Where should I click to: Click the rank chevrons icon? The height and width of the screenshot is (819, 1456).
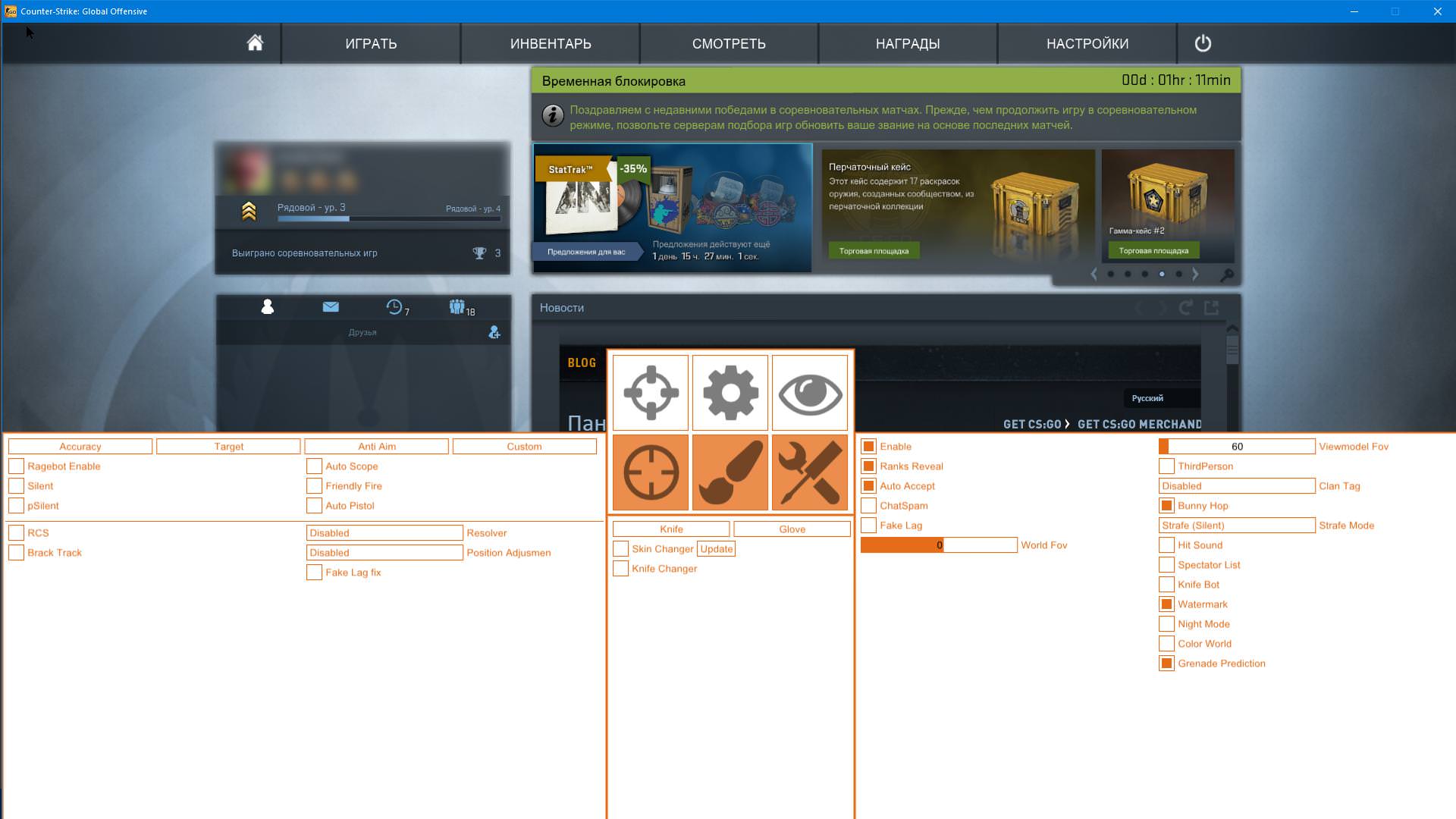[249, 211]
